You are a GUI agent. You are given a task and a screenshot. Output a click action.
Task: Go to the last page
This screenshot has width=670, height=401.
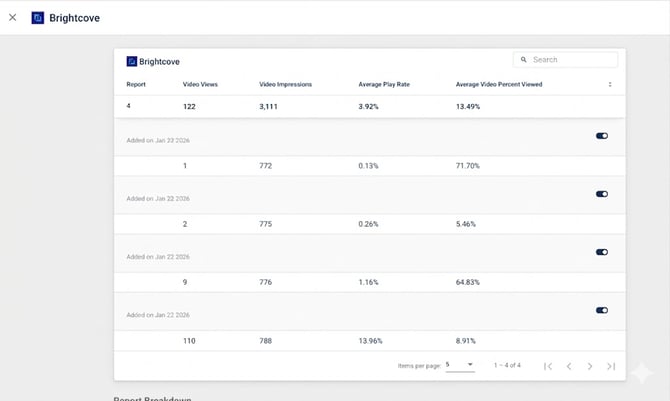point(611,366)
